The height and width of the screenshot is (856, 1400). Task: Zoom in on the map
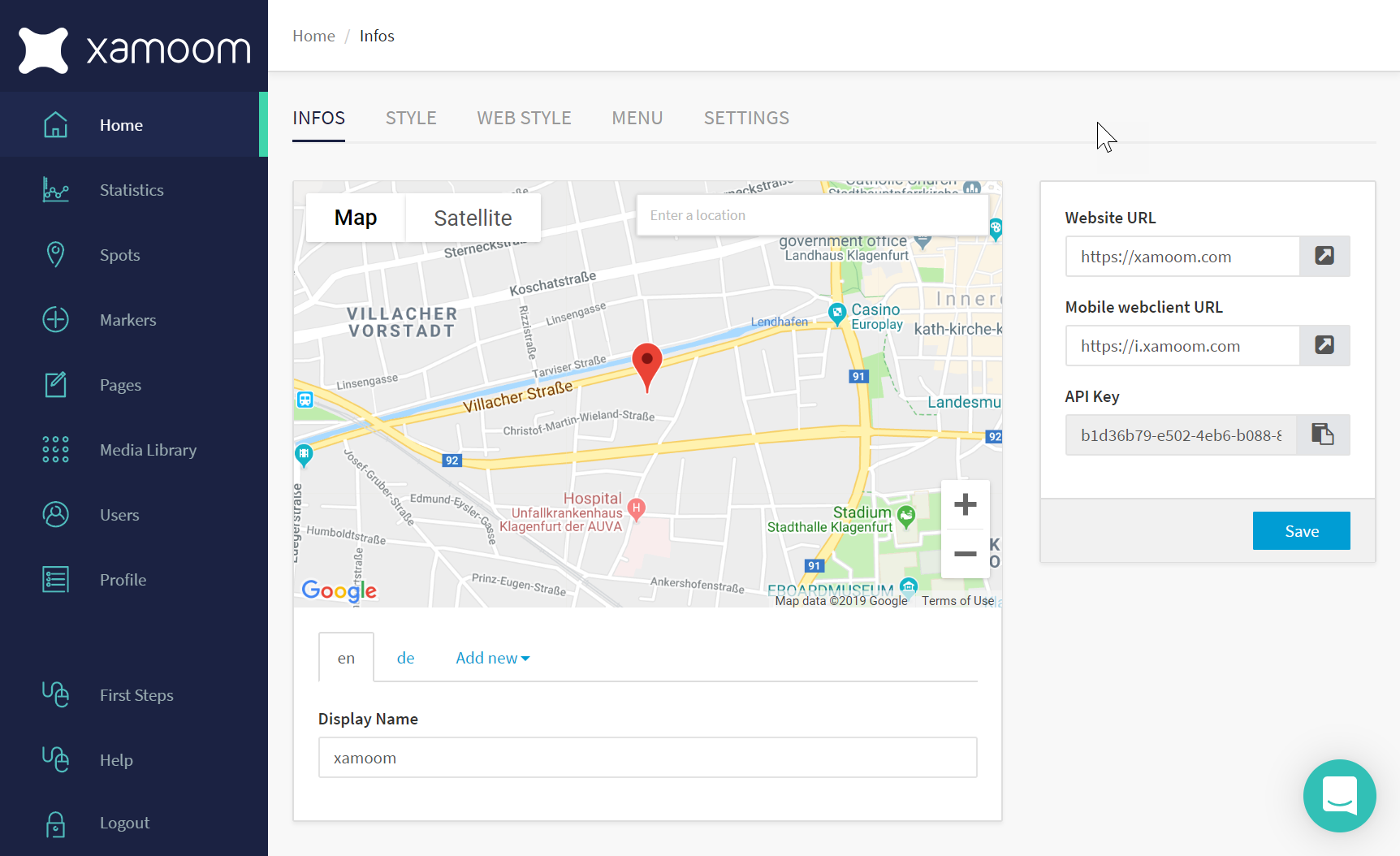(x=965, y=504)
